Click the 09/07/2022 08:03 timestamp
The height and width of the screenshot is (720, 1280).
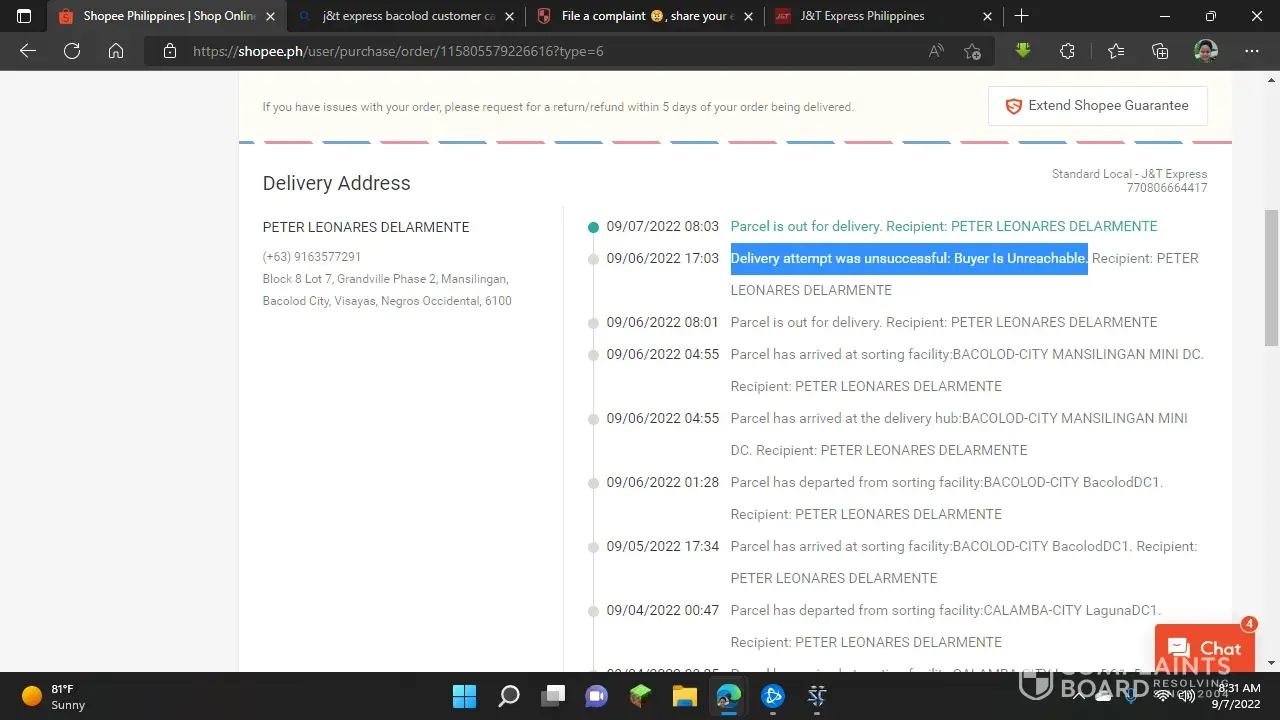pos(662,226)
